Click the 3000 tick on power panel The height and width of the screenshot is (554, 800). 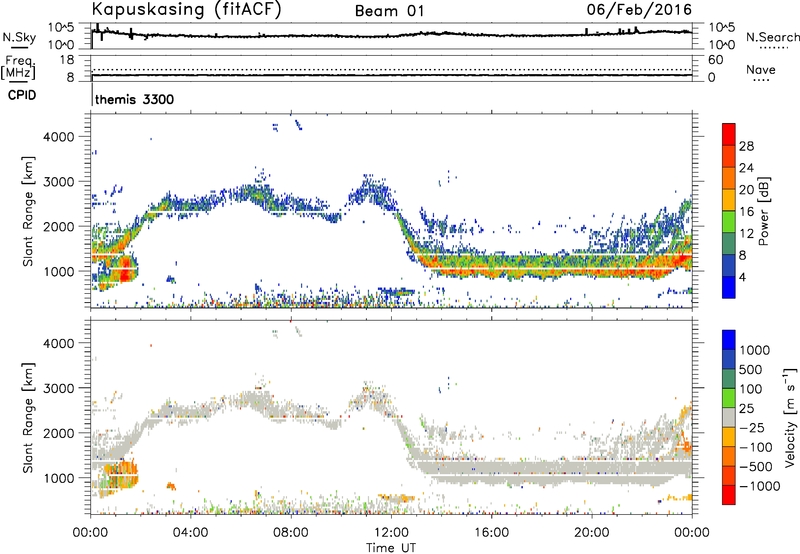pos(59,182)
